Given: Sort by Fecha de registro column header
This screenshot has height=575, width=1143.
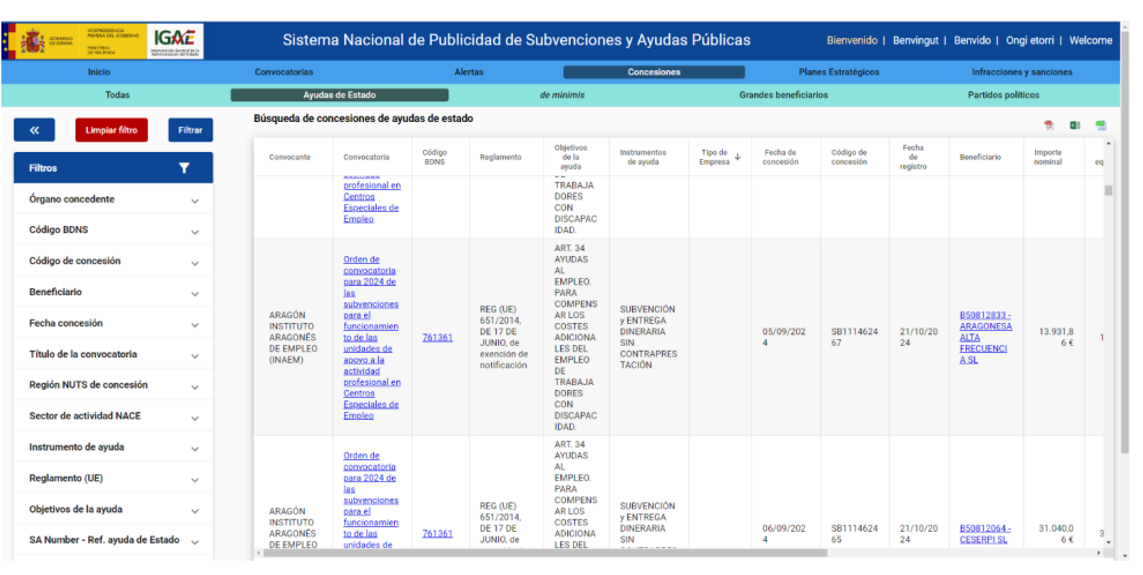Looking at the screenshot, I should (913, 157).
